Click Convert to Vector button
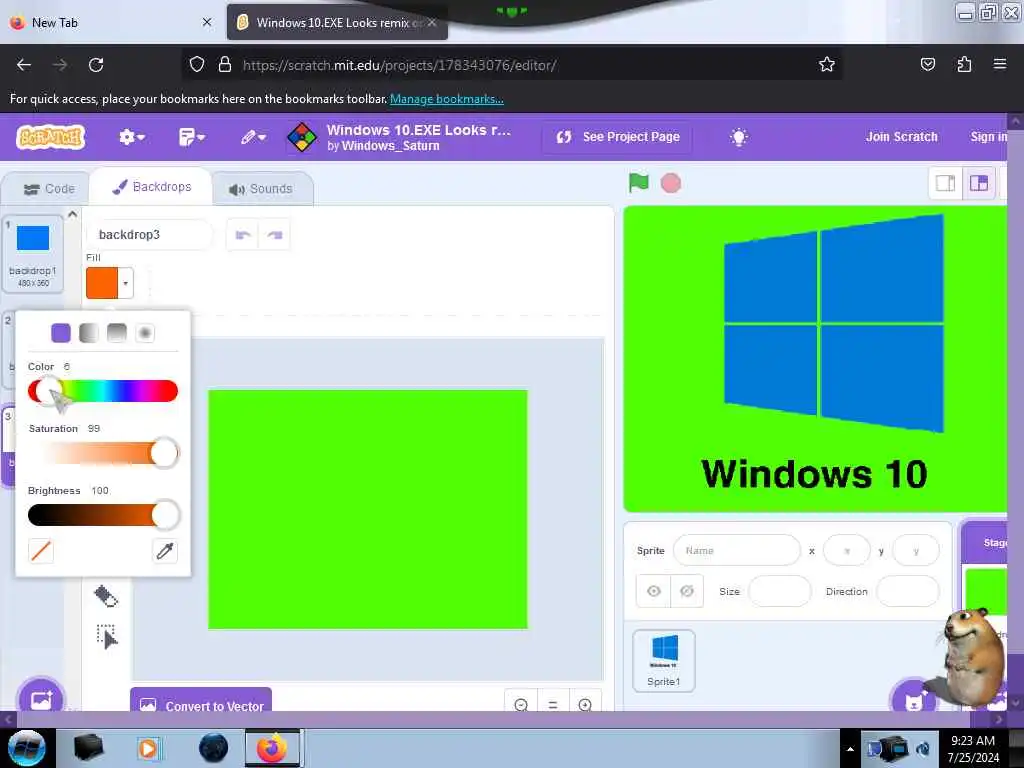 (201, 702)
